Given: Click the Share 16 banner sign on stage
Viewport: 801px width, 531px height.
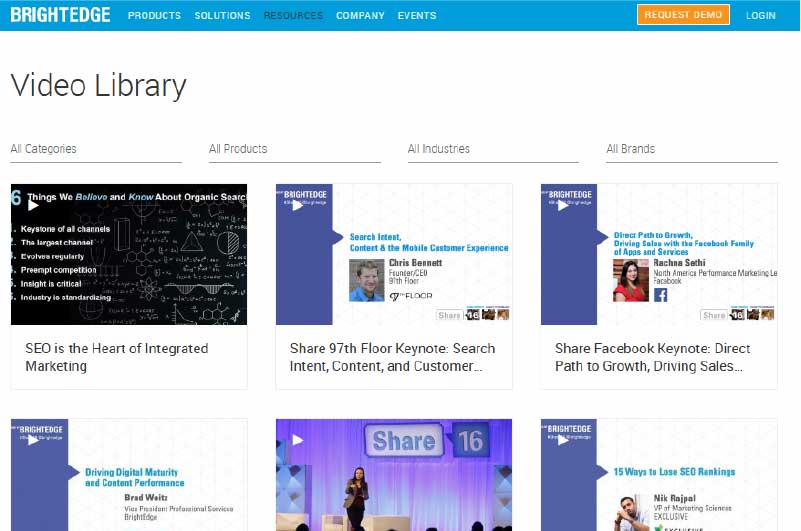Looking at the screenshot, I should pos(427,441).
